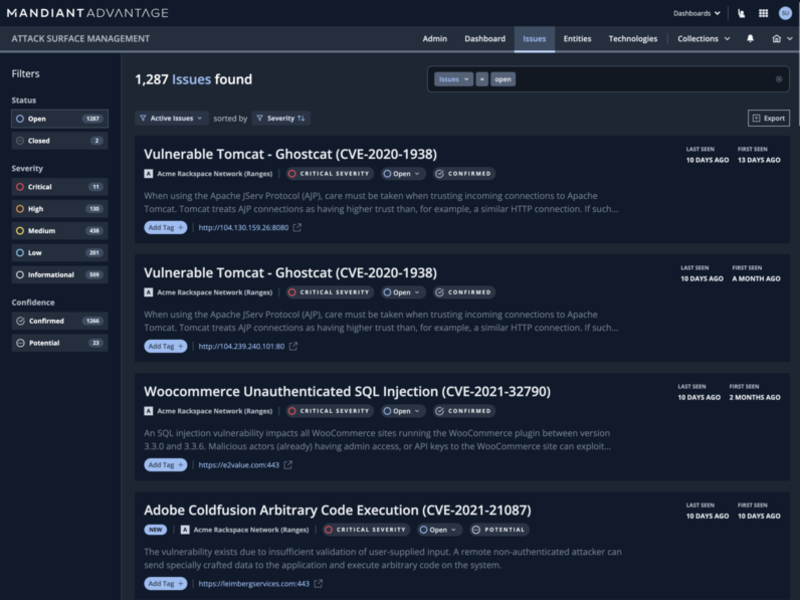Screen dimensions: 800x600
Task: Open status dropdown on Adobe Coldfusion issue
Action: [439, 530]
